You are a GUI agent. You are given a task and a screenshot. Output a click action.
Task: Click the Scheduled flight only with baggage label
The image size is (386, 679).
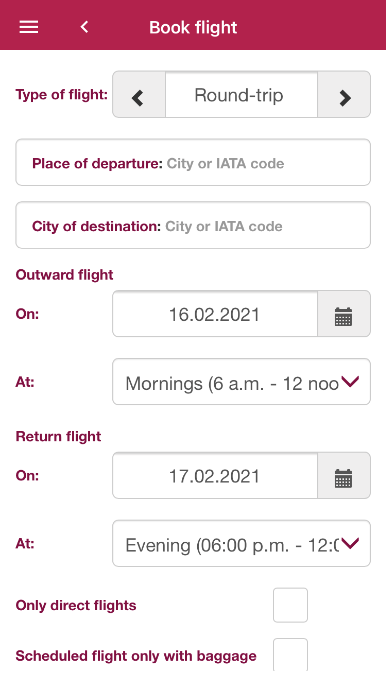tap(136, 656)
